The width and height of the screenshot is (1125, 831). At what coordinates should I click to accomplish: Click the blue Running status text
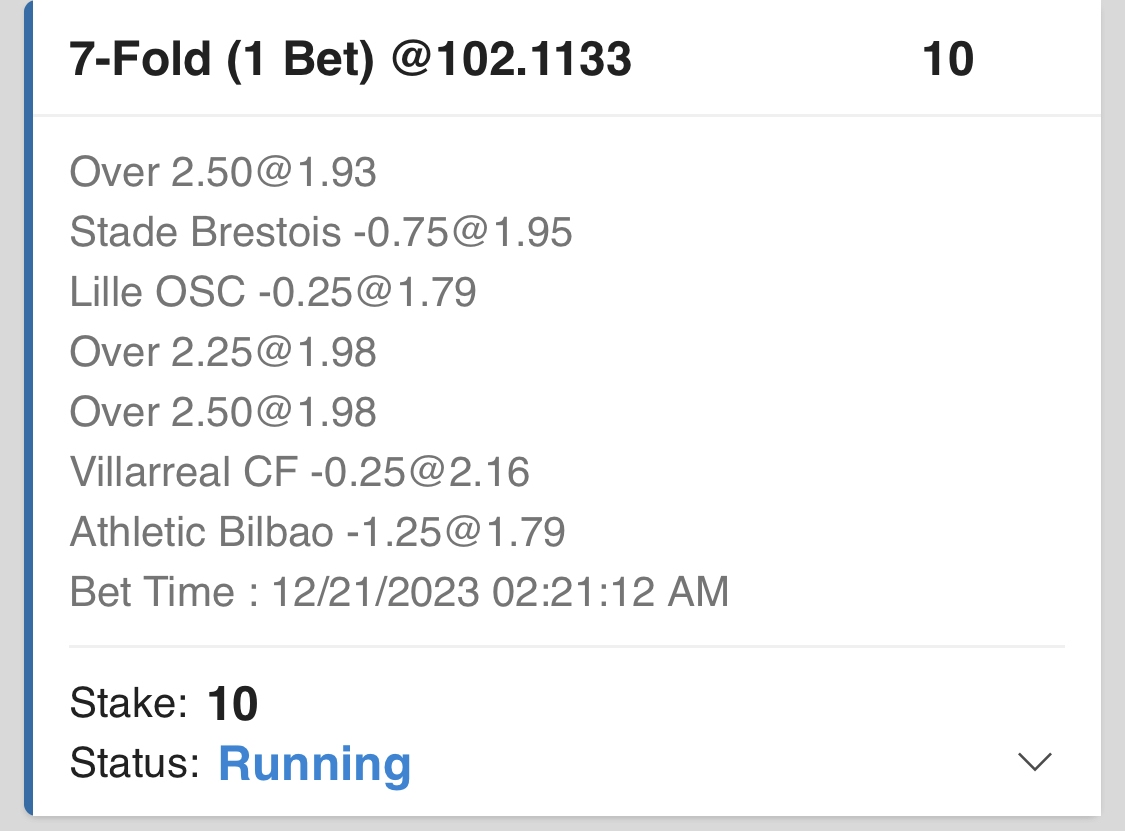314,764
